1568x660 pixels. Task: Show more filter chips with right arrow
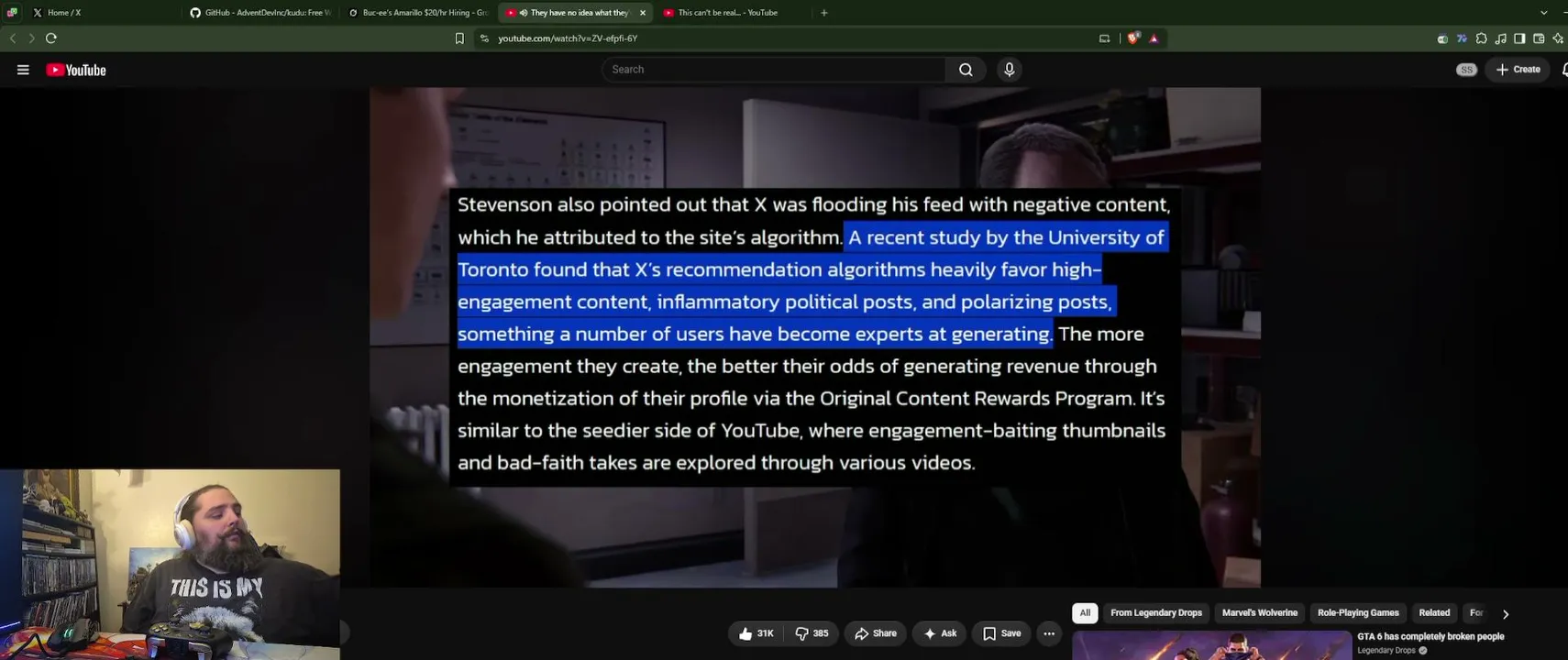pos(1505,614)
